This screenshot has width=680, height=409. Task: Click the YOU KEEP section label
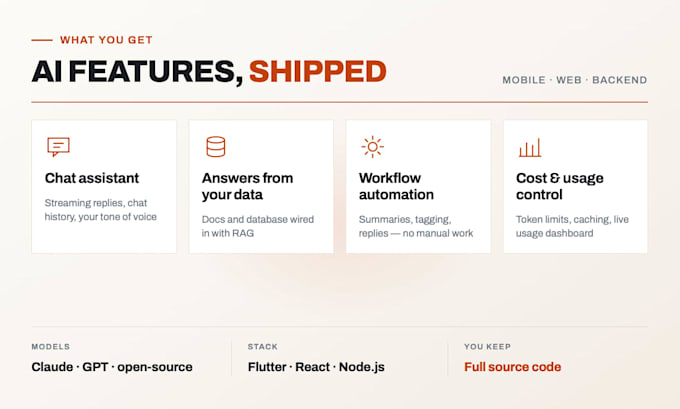[x=487, y=347]
